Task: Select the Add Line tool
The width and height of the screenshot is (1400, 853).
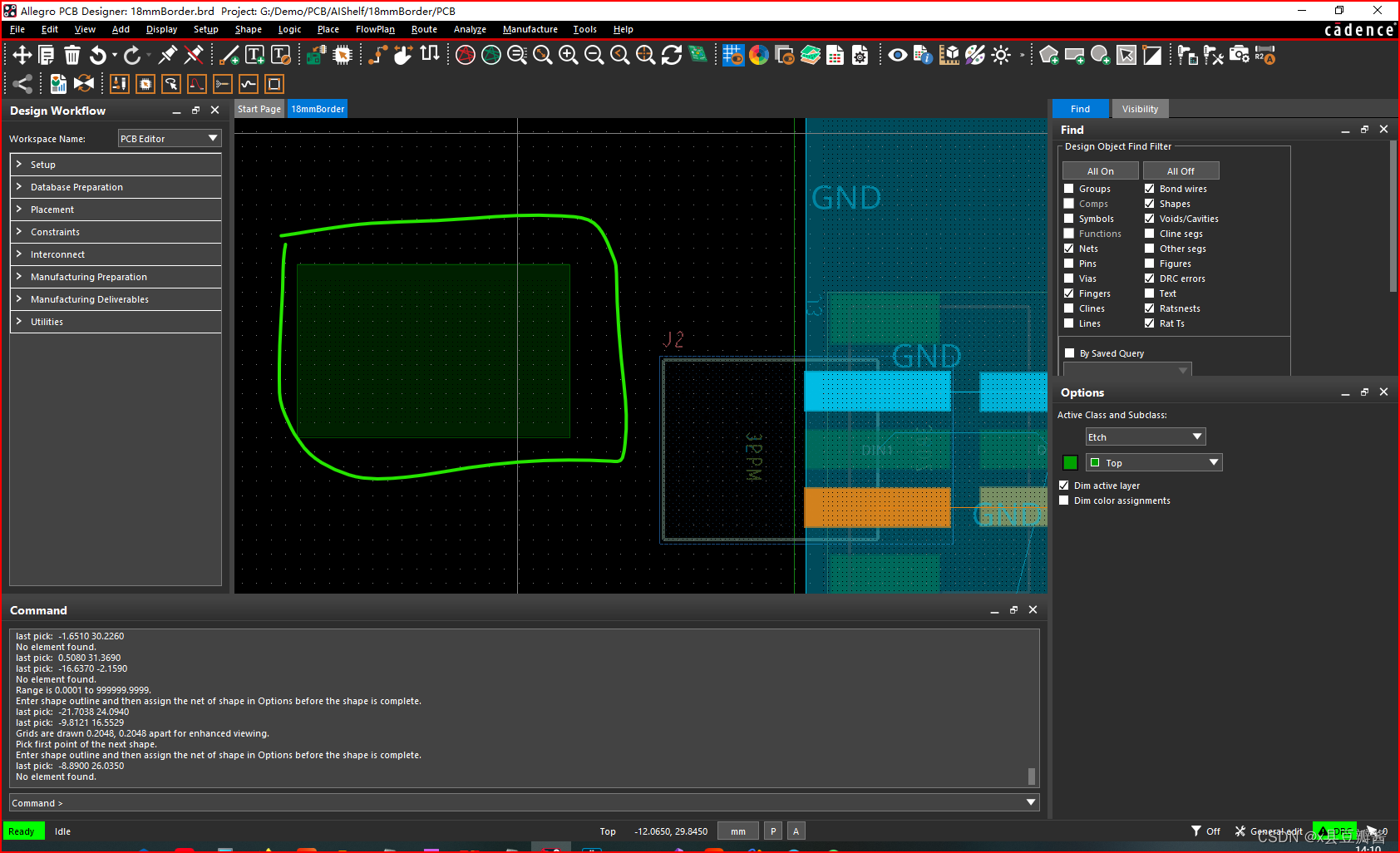Action: [229, 55]
